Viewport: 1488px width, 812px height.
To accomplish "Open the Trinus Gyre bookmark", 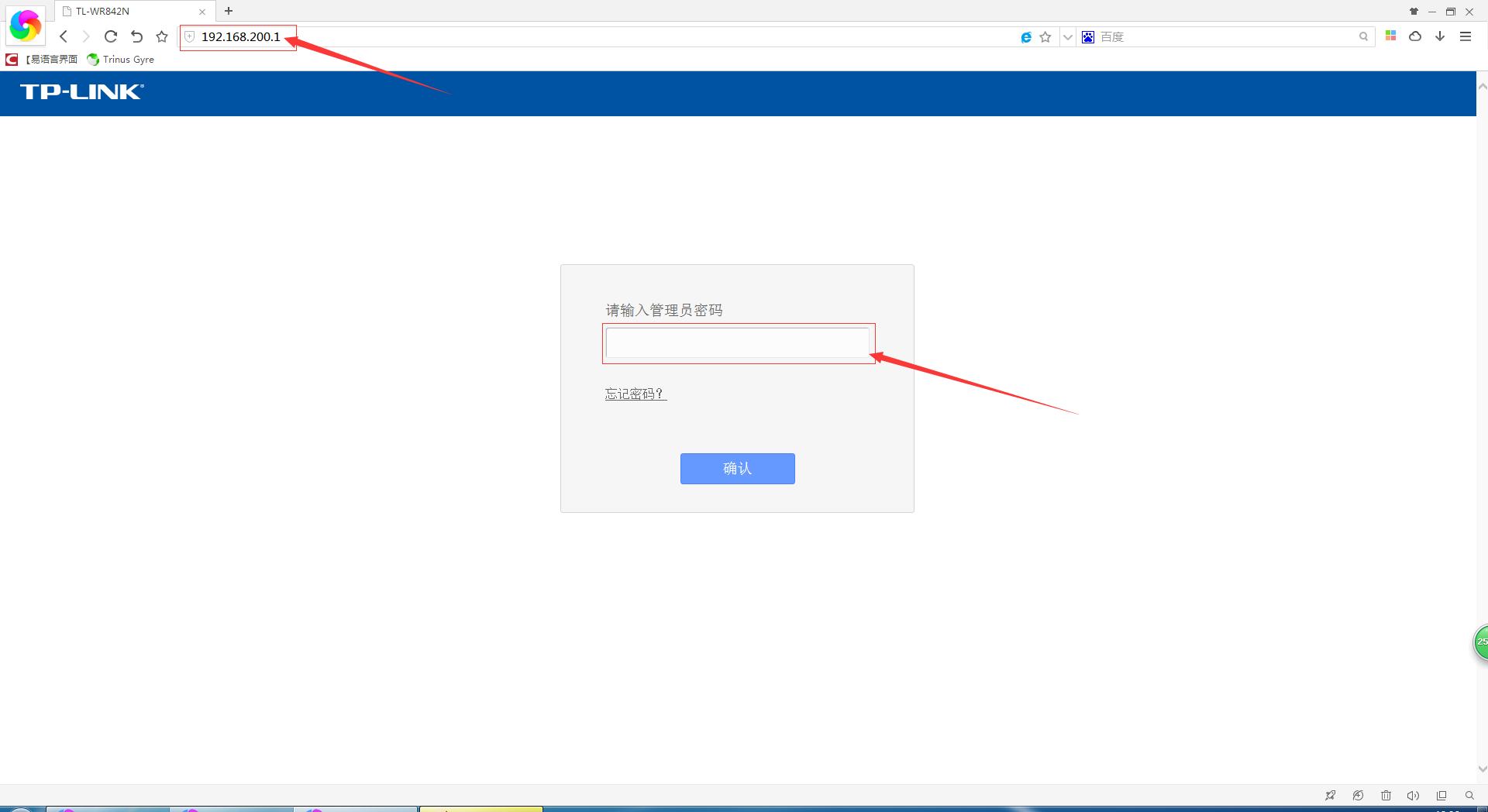I will click(121, 59).
